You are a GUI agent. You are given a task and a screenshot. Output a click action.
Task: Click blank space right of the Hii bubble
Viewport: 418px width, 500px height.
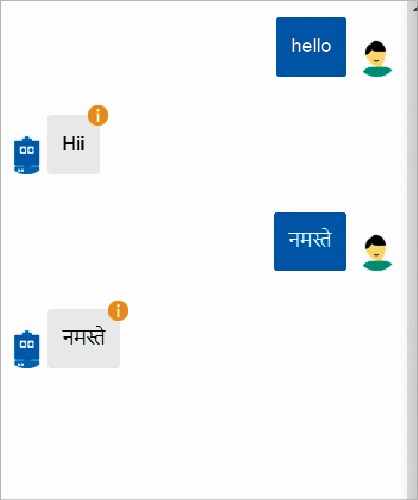253,144
